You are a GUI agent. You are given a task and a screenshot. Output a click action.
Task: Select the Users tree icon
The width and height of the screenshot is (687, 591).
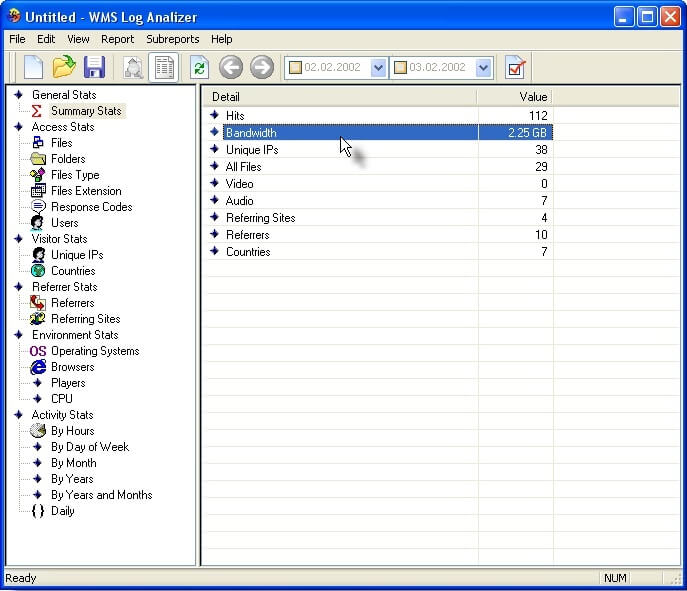pyautogui.click(x=37, y=223)
